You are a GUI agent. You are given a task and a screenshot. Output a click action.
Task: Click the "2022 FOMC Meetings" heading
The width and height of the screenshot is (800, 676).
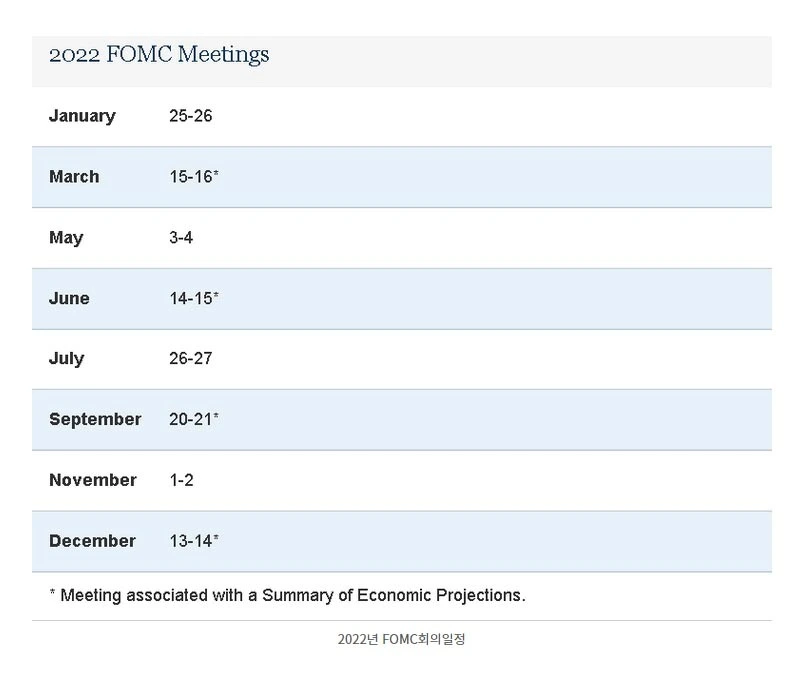pyautogui.click(x=159, y=54)
